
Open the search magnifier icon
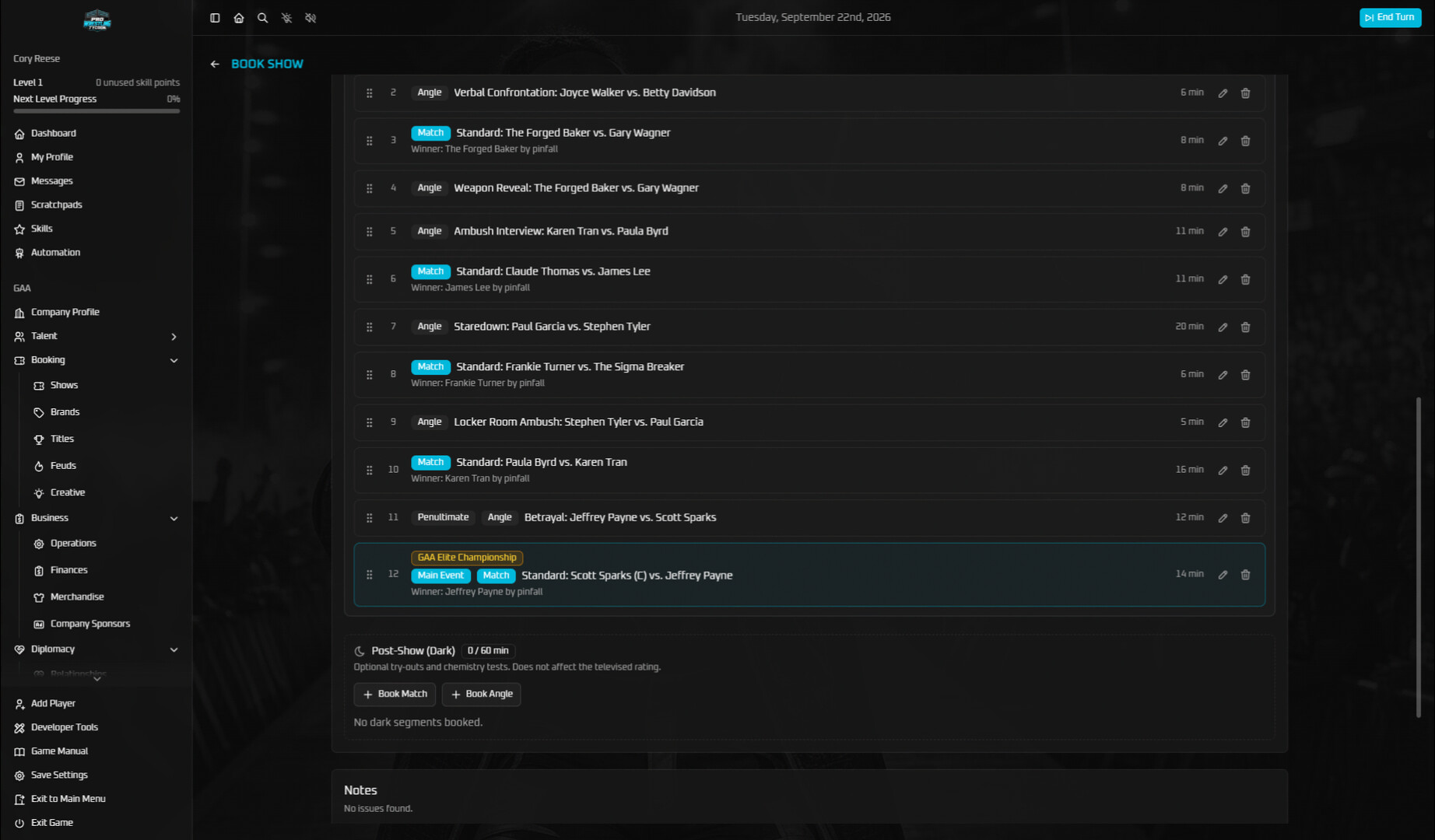coord(263,18)
